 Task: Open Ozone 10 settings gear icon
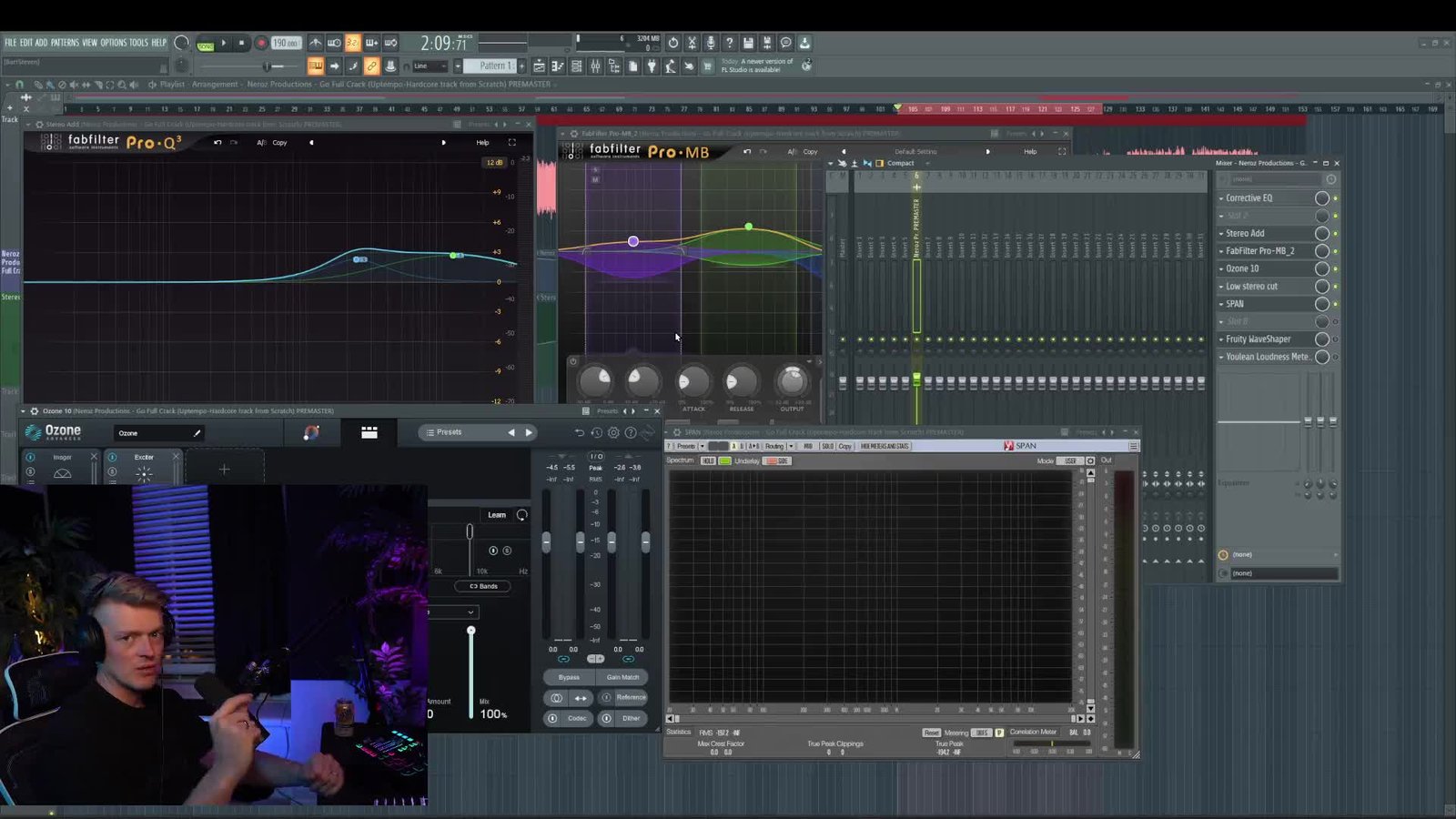tap(613, 433)
